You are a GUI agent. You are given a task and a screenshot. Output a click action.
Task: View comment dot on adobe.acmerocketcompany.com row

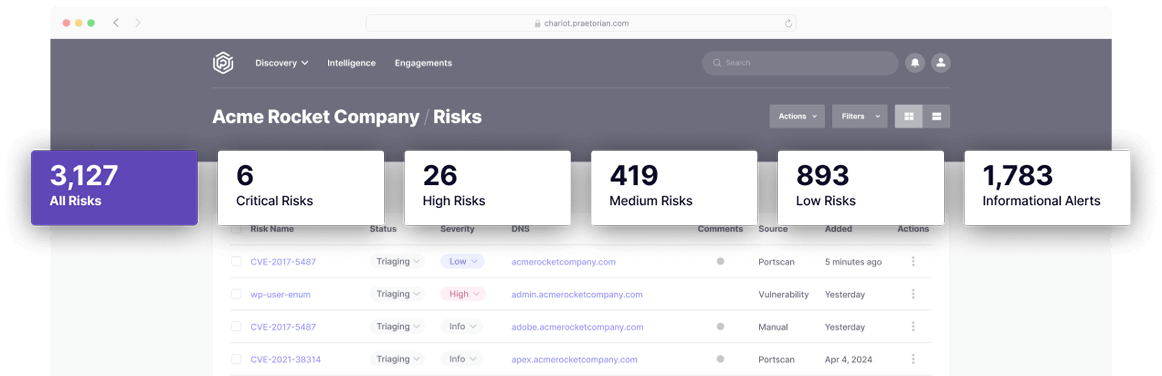coord(720,326)
